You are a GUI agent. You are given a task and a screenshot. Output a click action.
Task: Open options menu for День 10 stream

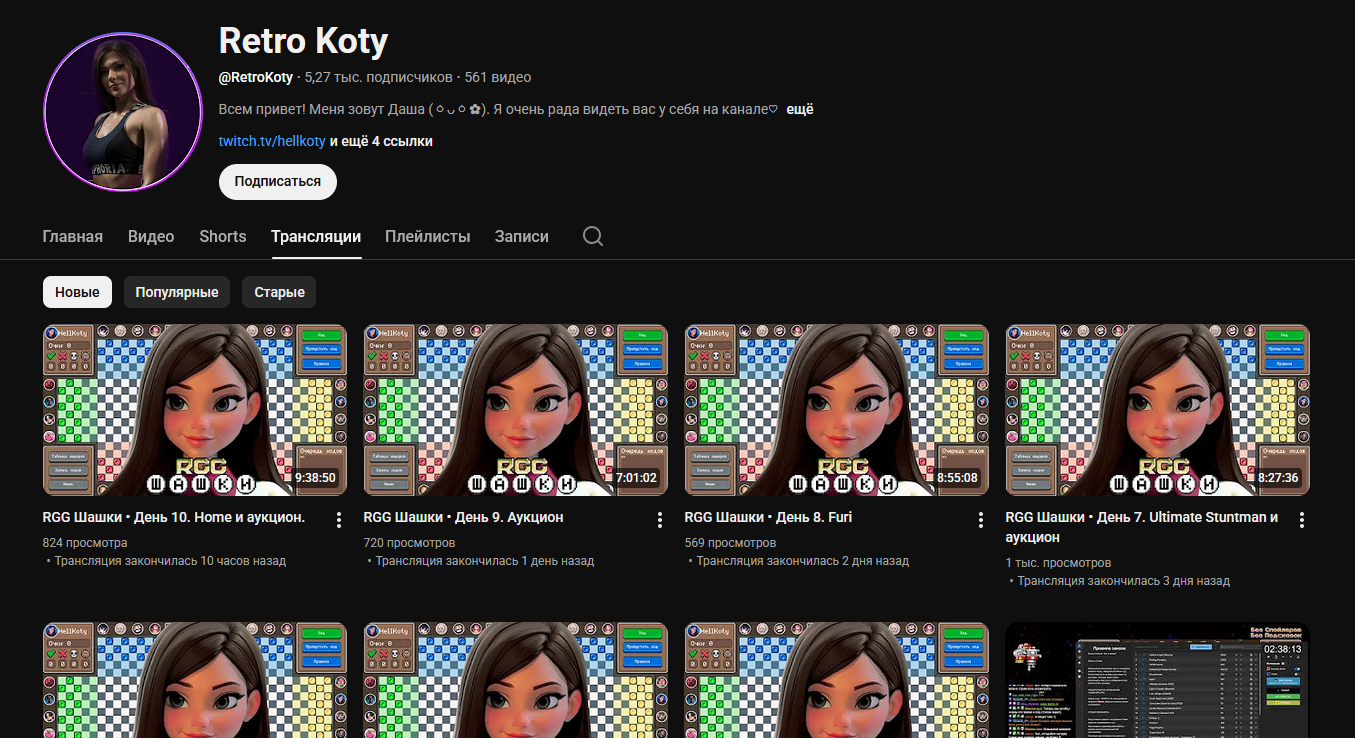(339, 520)
